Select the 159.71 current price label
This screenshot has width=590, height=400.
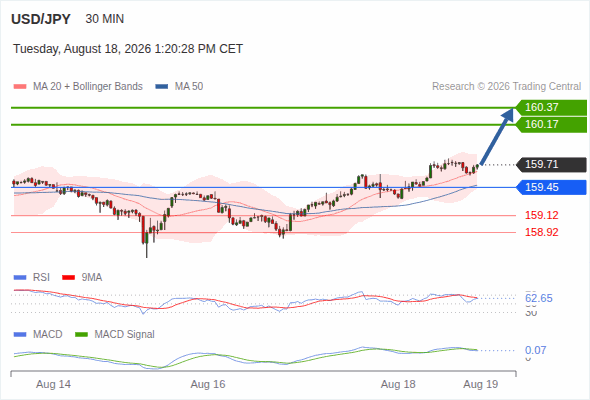[551, 165]
